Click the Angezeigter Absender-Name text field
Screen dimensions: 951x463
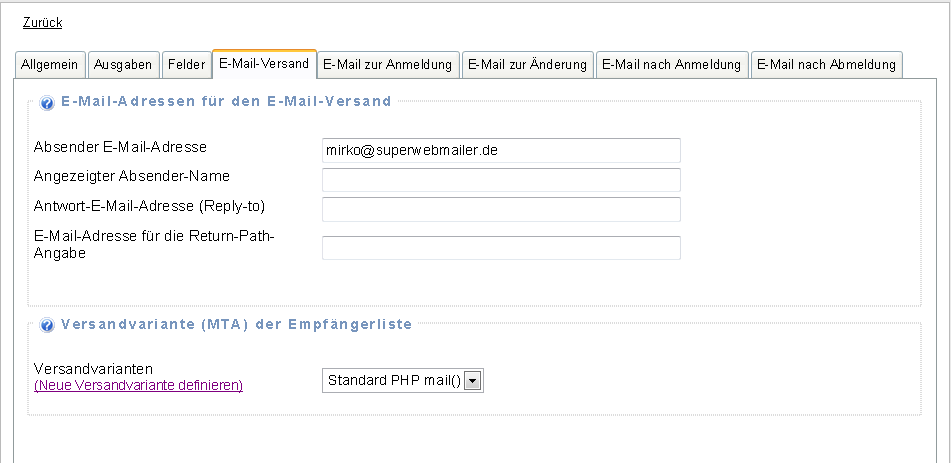point(500,180)
